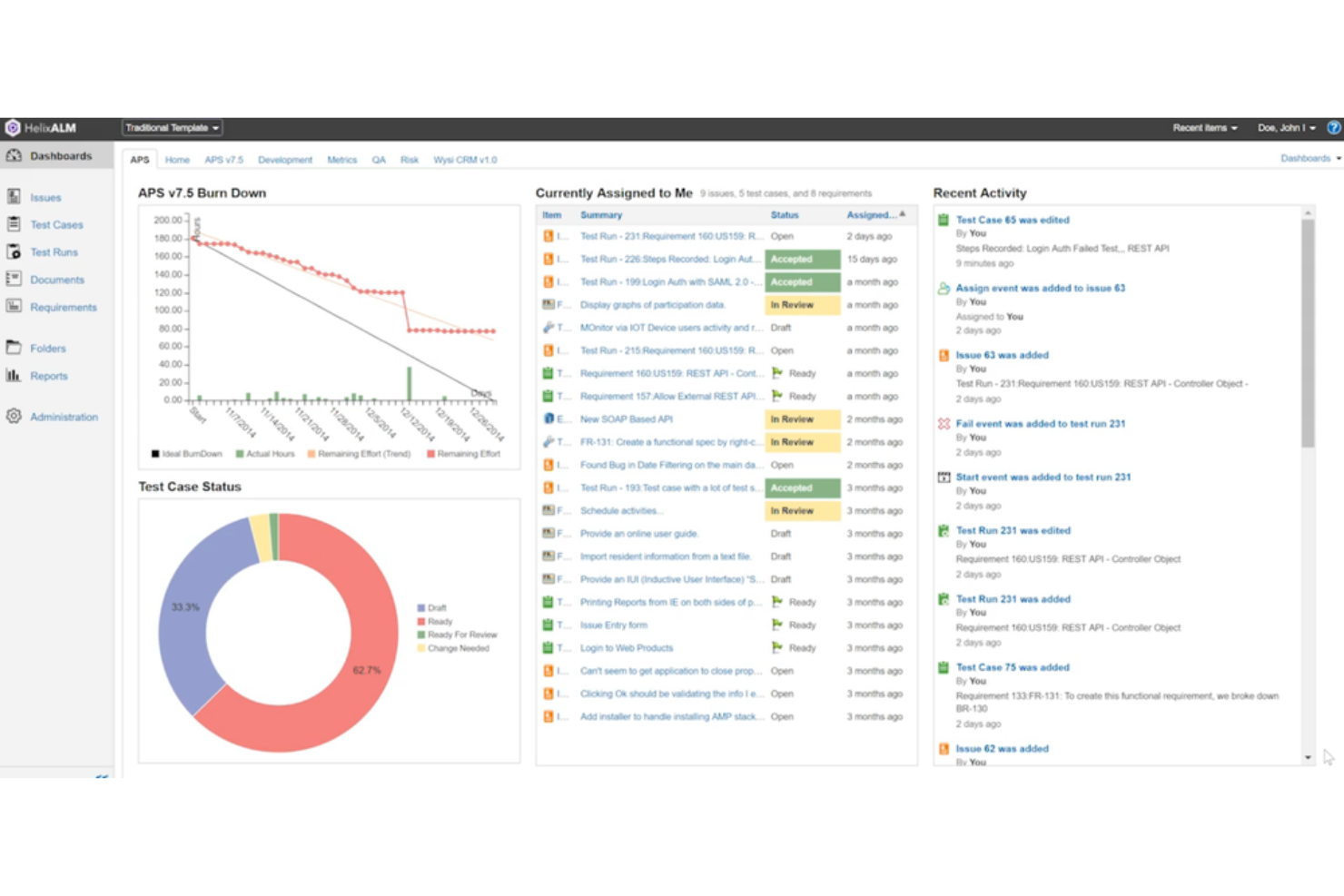This screenshot has width=1344, height=896.
Task: Click the Test Case 65 edited activity icon
Action: tap(944, 220)
